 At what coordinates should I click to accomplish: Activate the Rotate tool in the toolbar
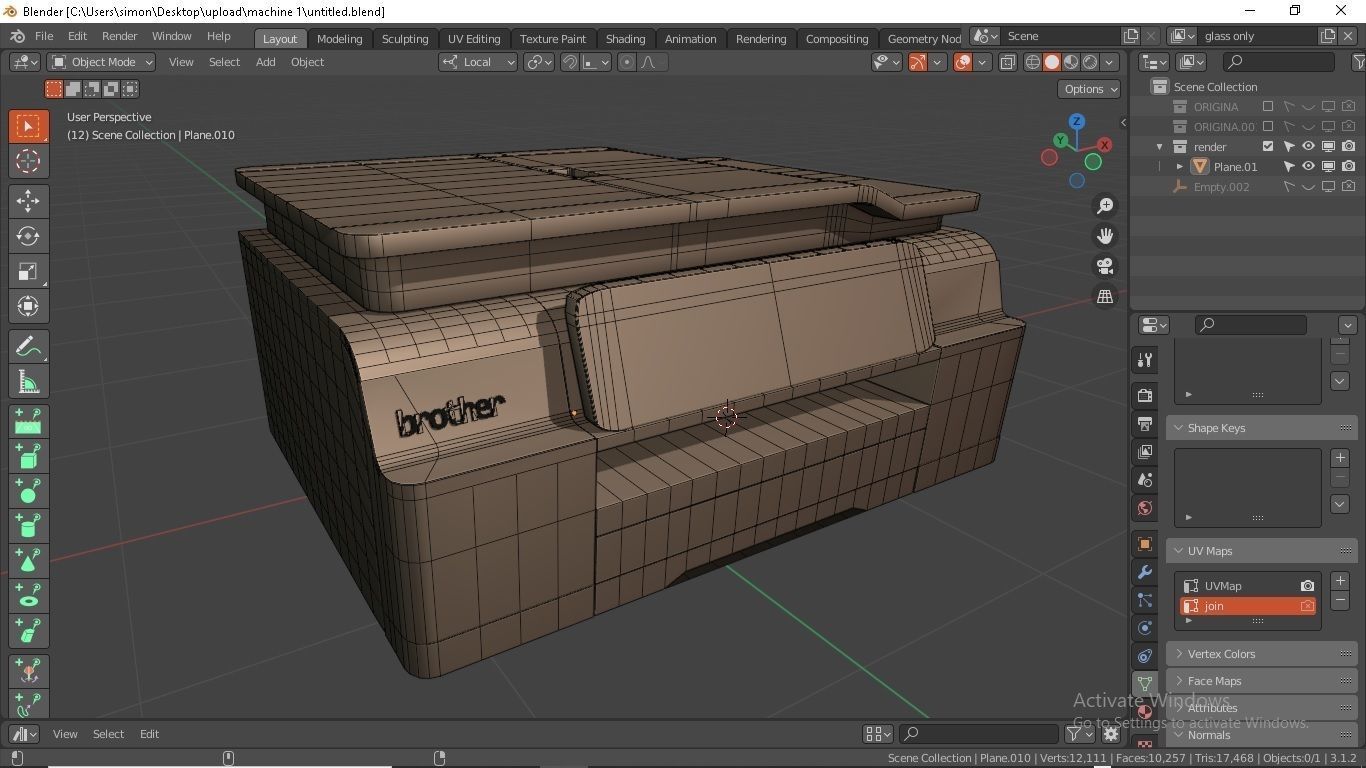click(28, 236)
